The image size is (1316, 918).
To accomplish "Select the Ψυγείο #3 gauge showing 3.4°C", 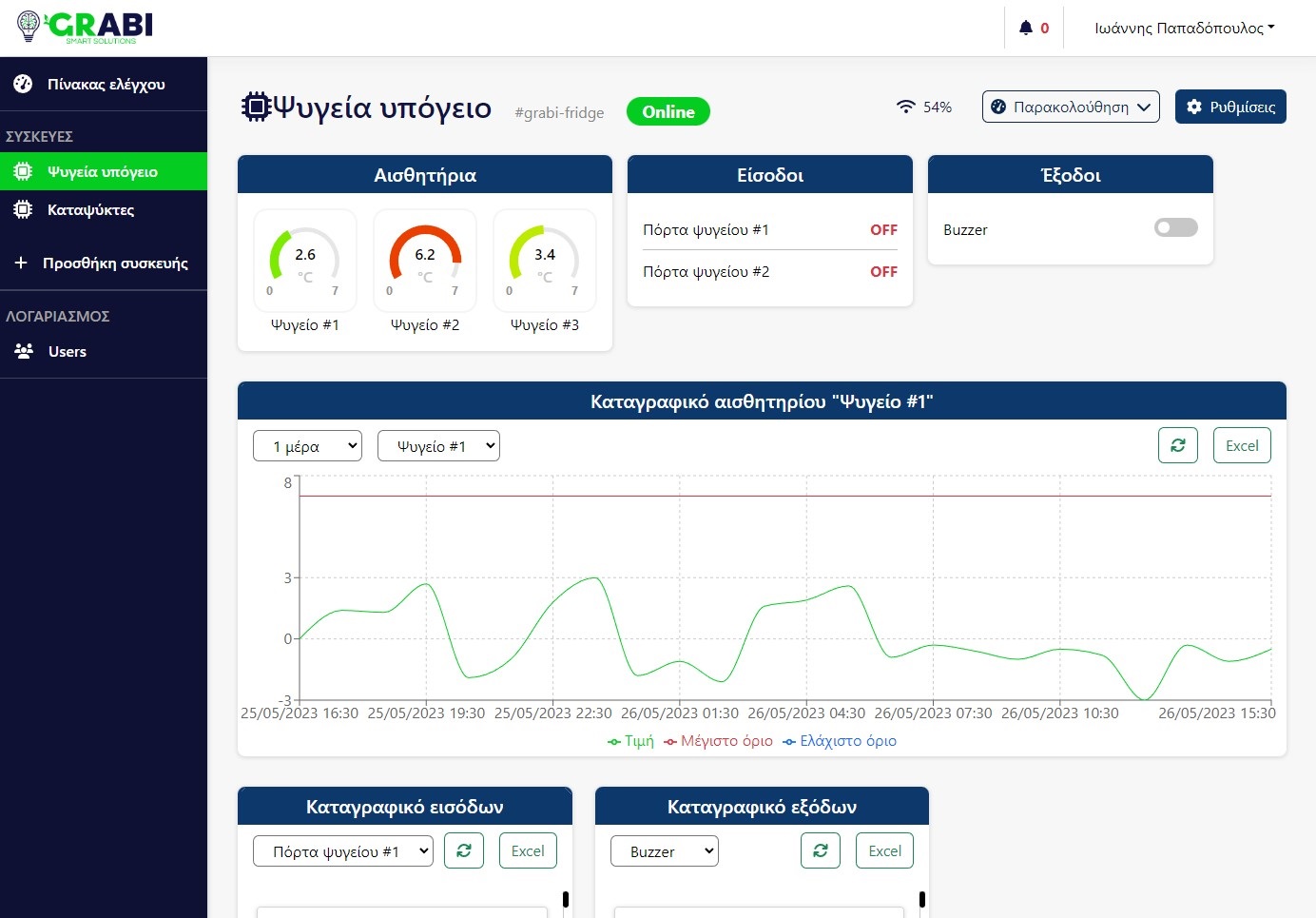I will (x=545, y=261).
